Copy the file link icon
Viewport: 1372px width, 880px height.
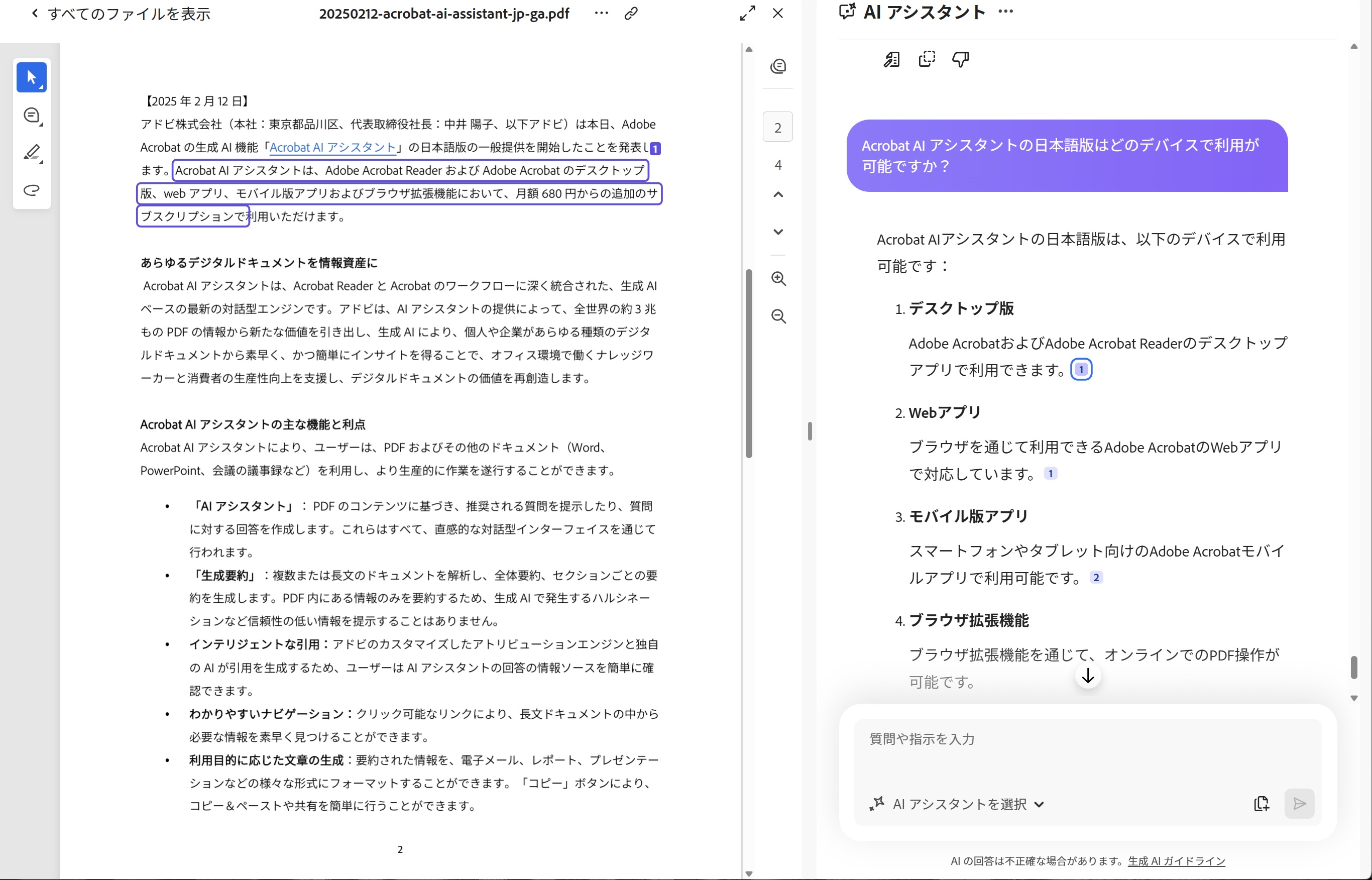click(631, 13)
